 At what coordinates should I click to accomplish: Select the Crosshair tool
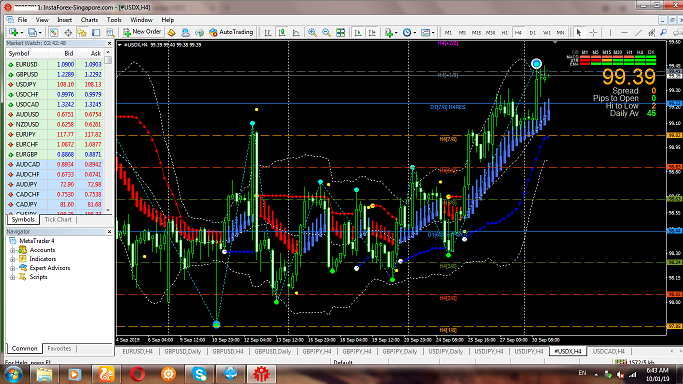tap(593, 33)
